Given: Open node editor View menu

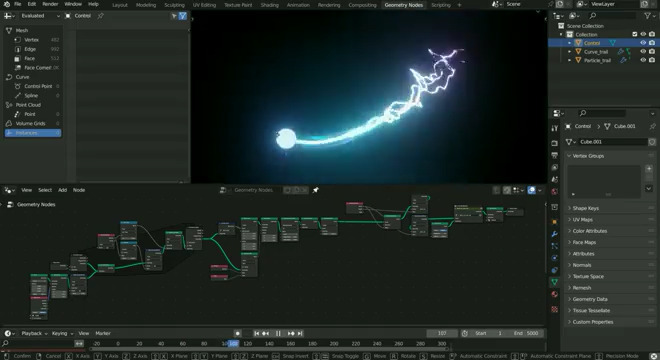Looking at the screenshot, I should pyautogui.click(x=27, y=190).
